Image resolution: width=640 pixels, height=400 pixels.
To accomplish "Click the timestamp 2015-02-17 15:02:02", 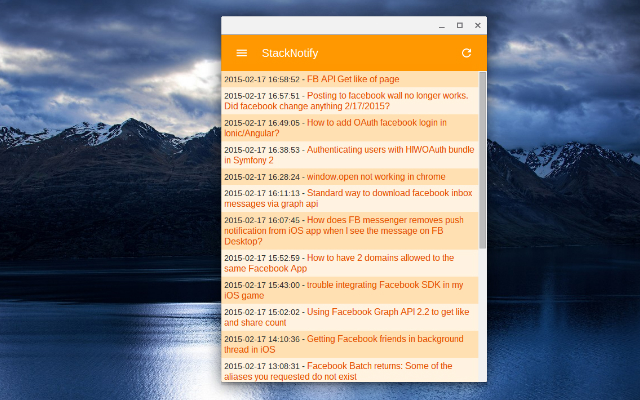I will 262,312.
